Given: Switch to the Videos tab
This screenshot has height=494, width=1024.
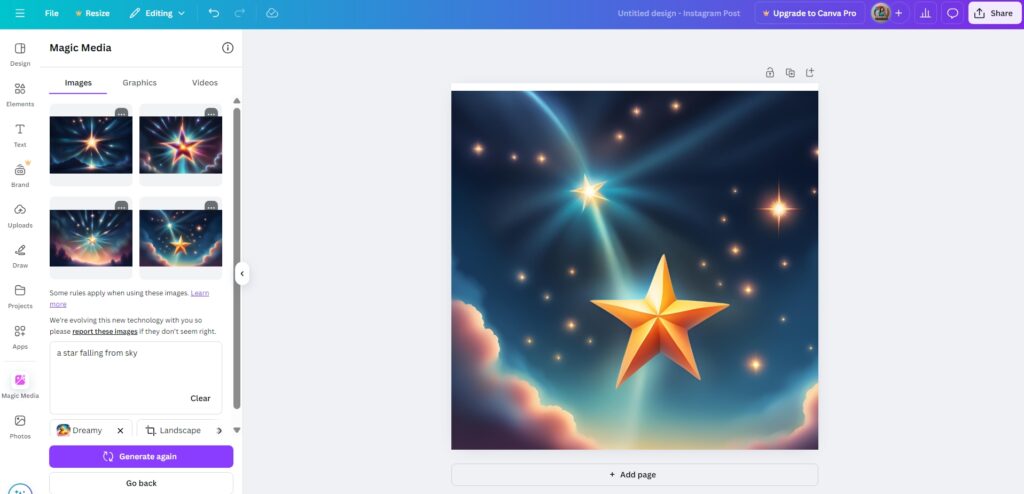Looking at the screenshot, I should tap(204, 83).
